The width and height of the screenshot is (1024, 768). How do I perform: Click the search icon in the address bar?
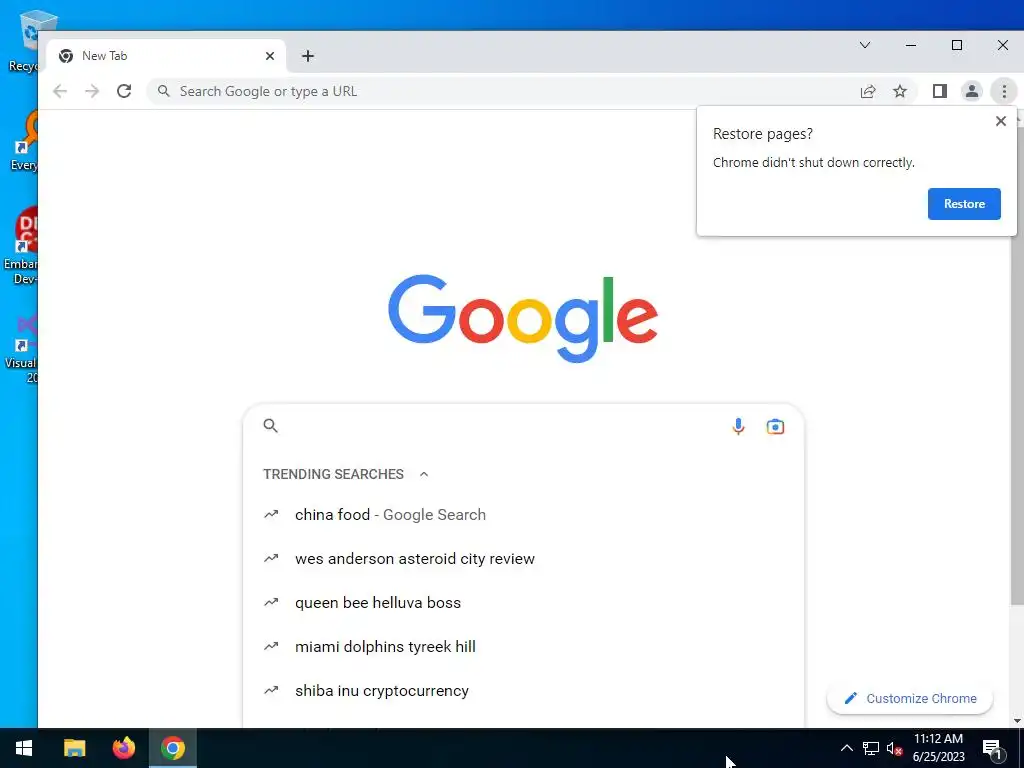[164, 91]
